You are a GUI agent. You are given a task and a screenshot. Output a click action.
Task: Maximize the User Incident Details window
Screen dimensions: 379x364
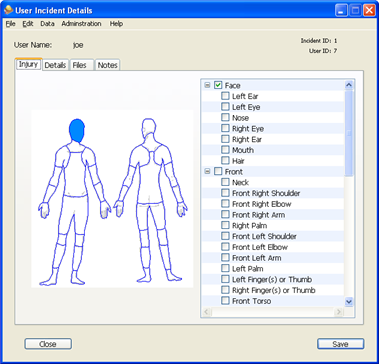coord(355,10)
